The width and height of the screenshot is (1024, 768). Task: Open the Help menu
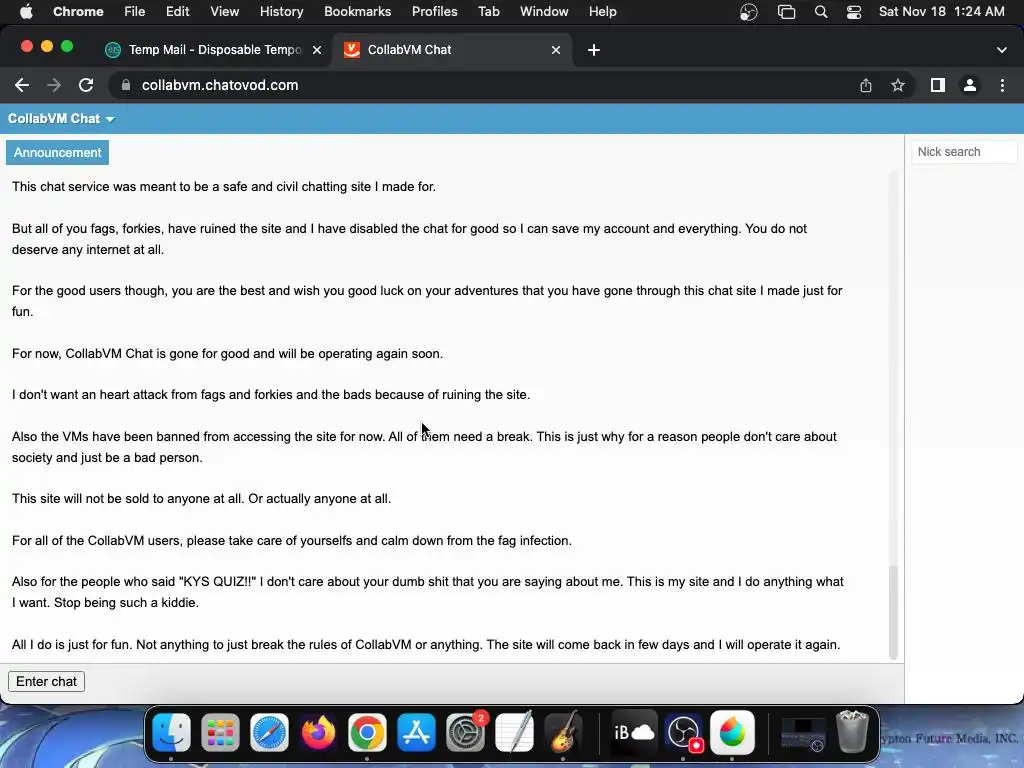click(x=602, y=11)
